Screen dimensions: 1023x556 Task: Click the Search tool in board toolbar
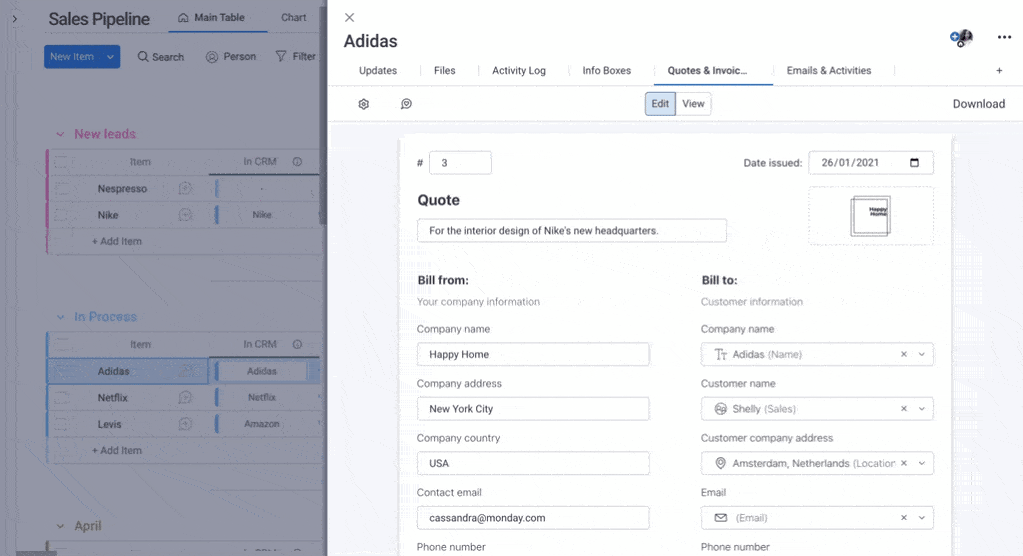click(160, 57)
